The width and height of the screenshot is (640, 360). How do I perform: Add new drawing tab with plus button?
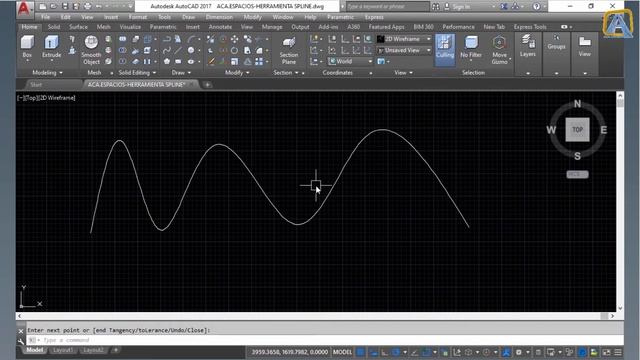(x=207, y=85)
